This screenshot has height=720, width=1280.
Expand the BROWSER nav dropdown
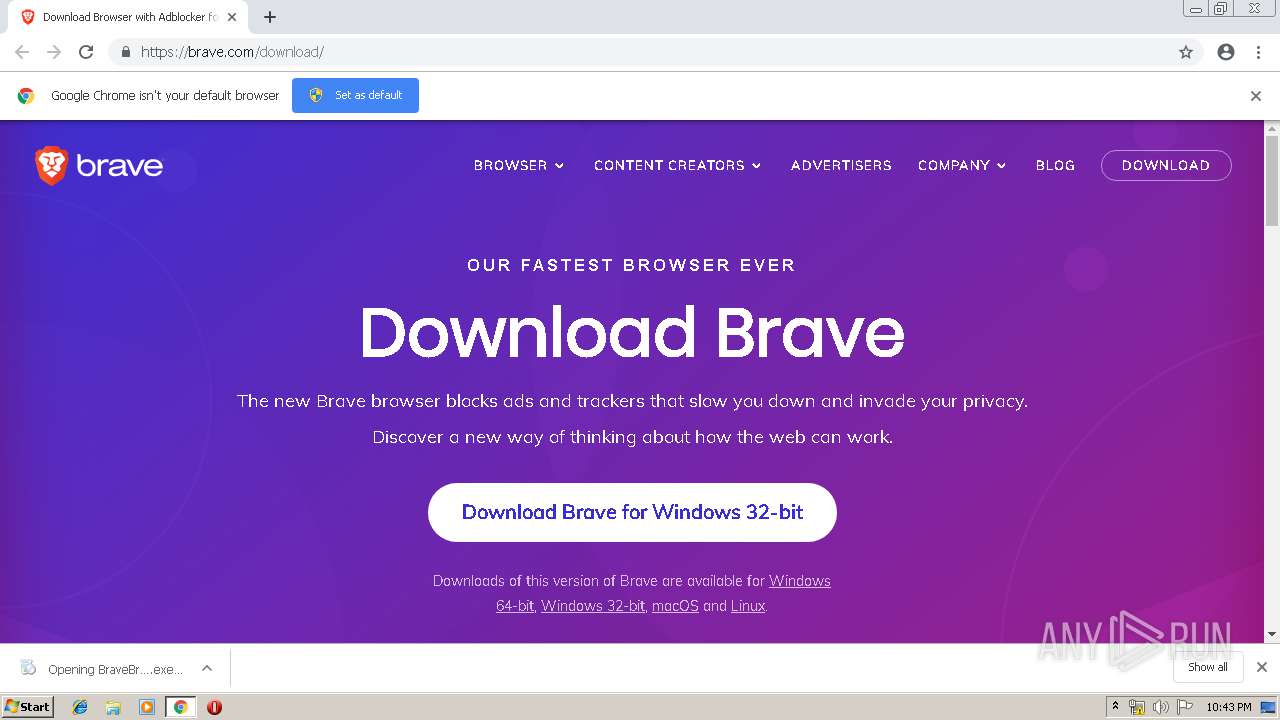click(x=519, y=165)
